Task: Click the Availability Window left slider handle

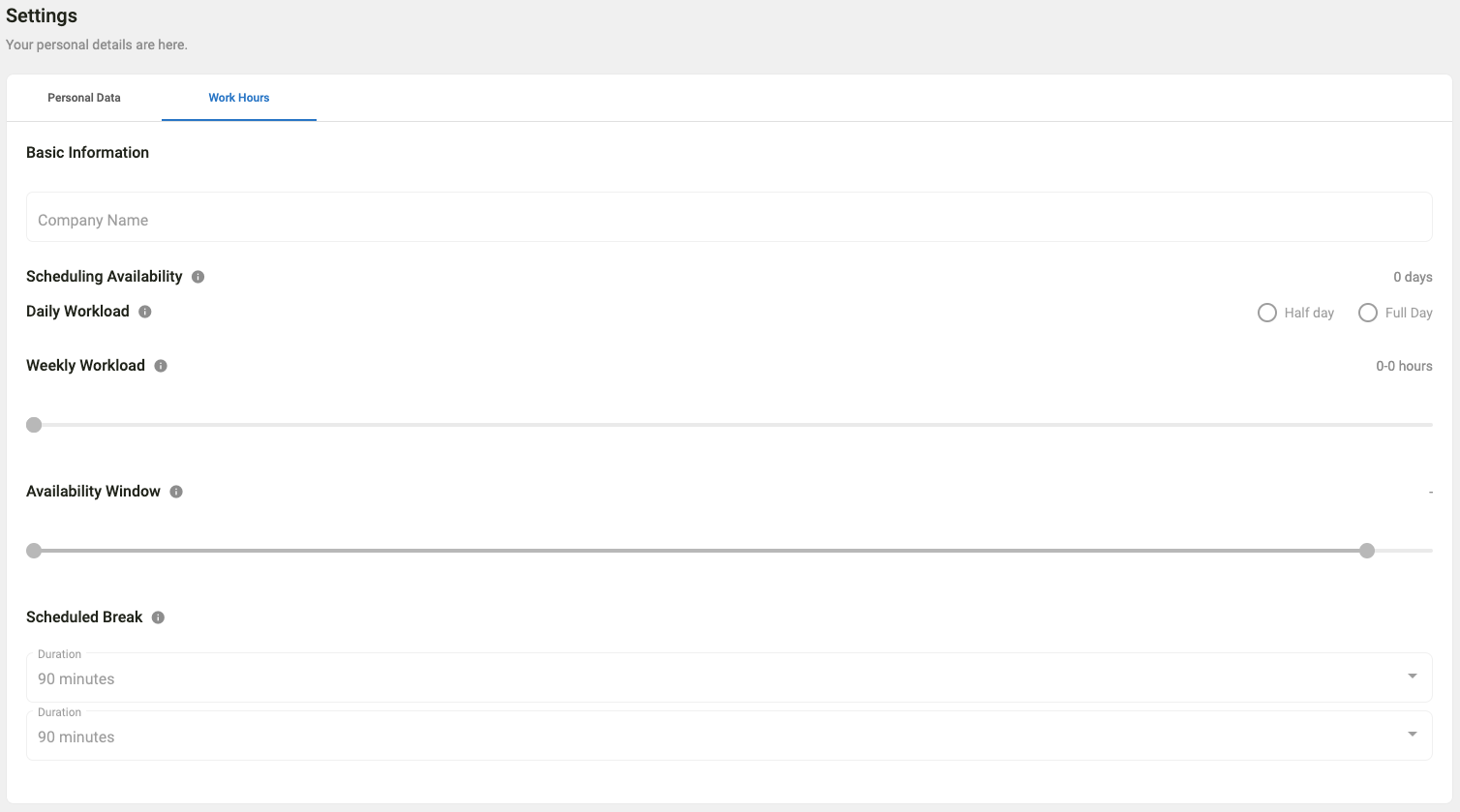Action: tap(34, 551)
